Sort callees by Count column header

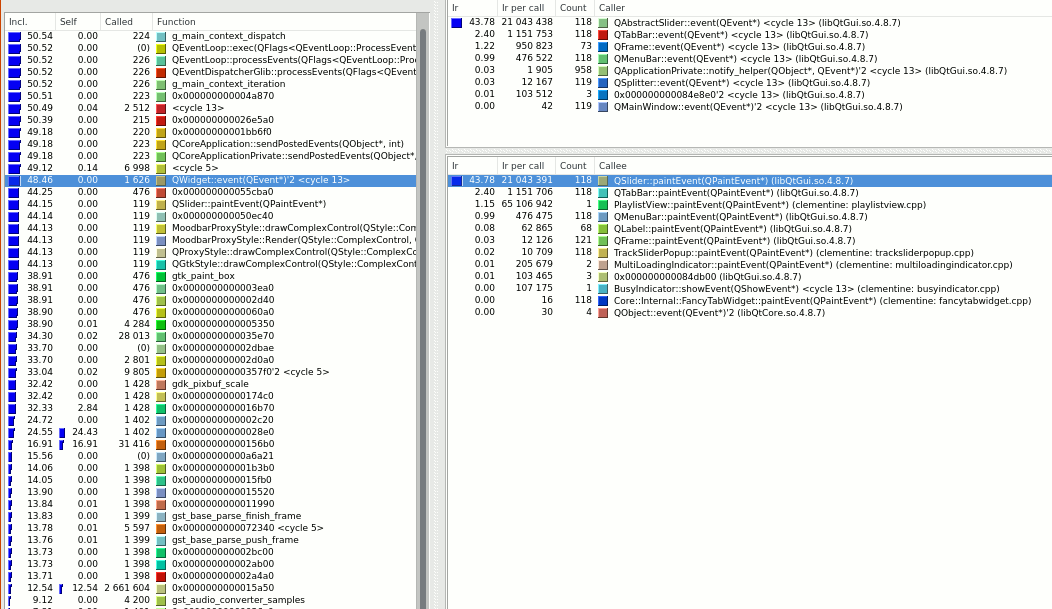click(574, 166)
